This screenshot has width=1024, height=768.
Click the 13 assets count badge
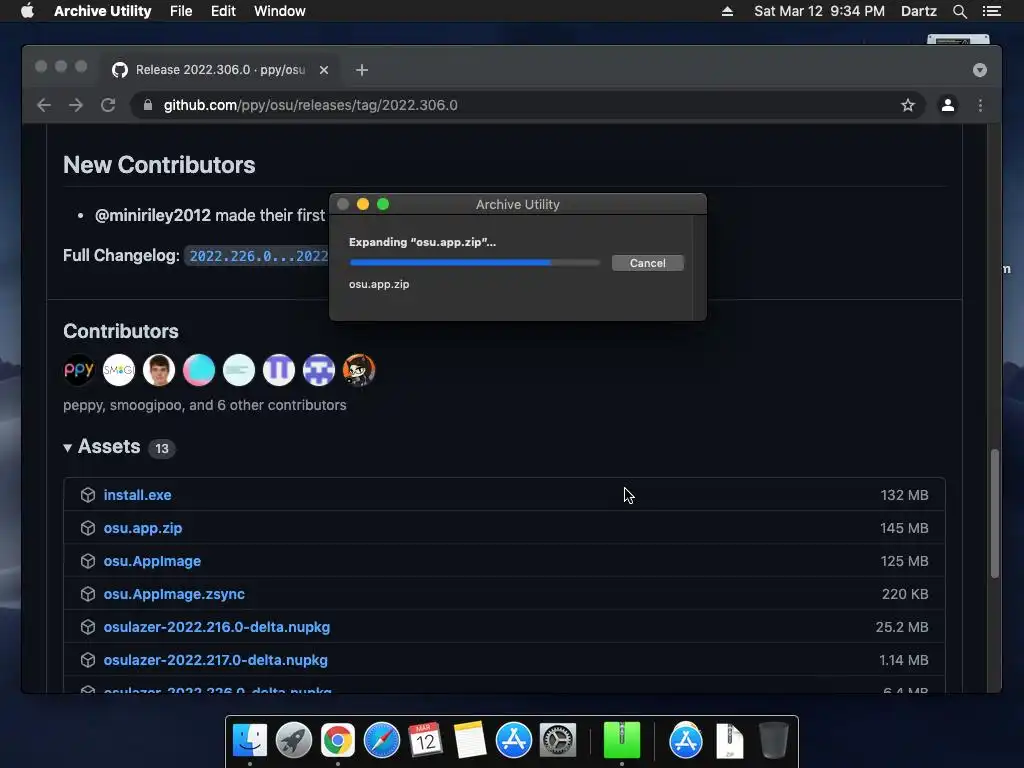tap(161, 449)
